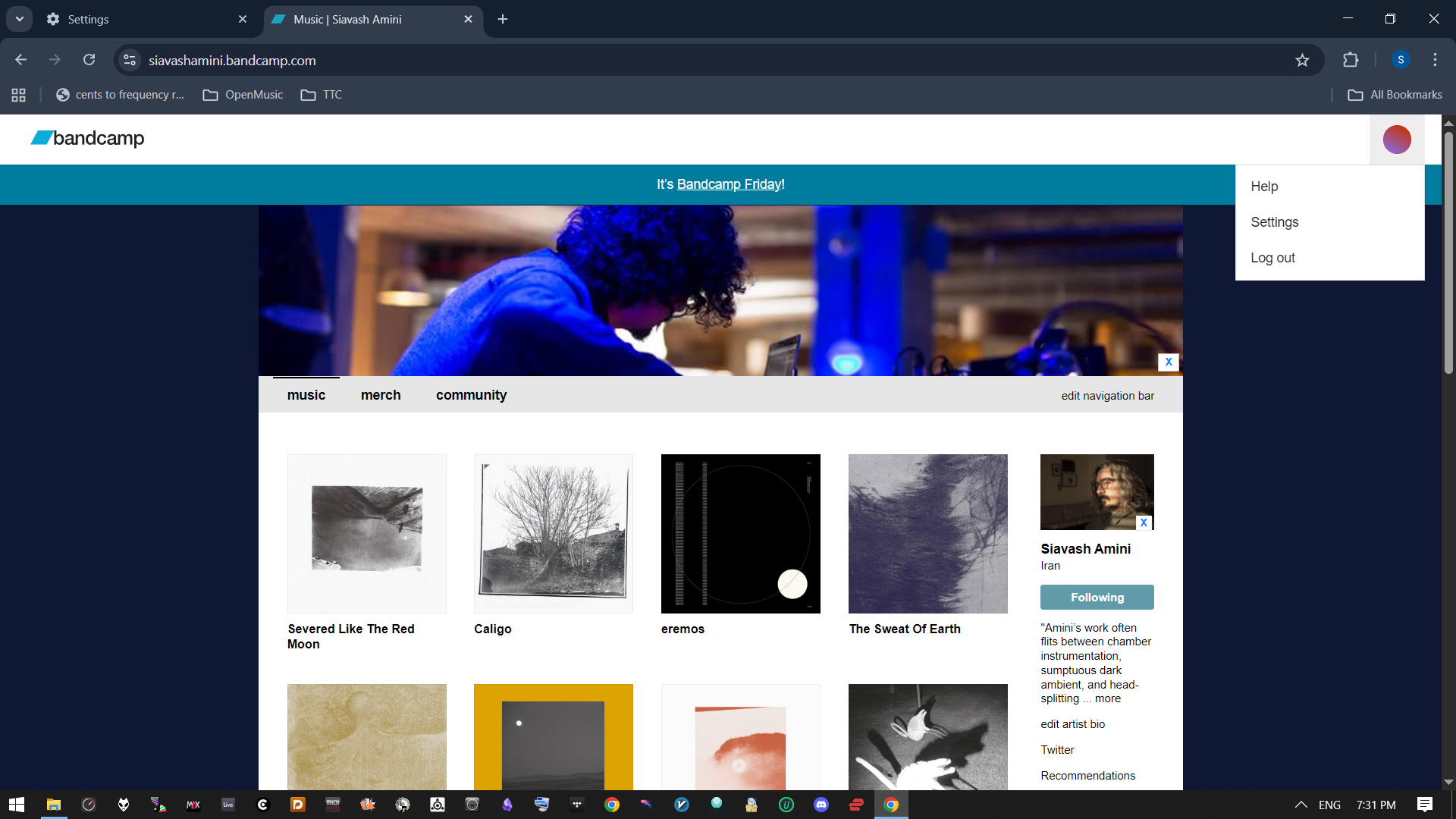
Task: Show hidden system tray icons
Action: 1301,805
